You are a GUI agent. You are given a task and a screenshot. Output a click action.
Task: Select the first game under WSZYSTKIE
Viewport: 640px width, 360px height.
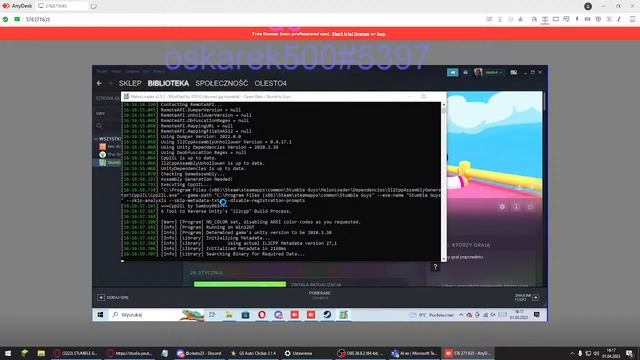[110, 147]
